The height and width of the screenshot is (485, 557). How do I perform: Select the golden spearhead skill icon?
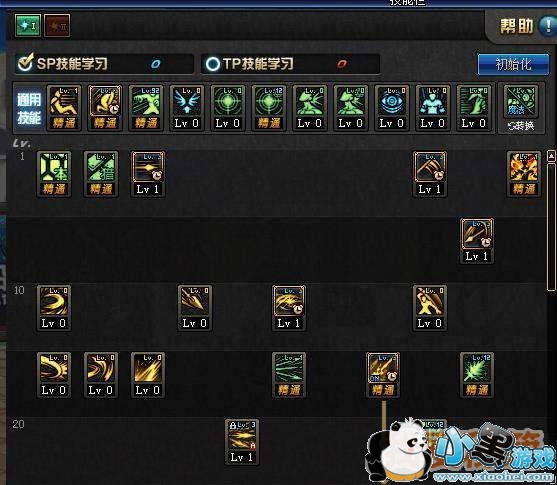pyautogui.click(x=195, y=301)
